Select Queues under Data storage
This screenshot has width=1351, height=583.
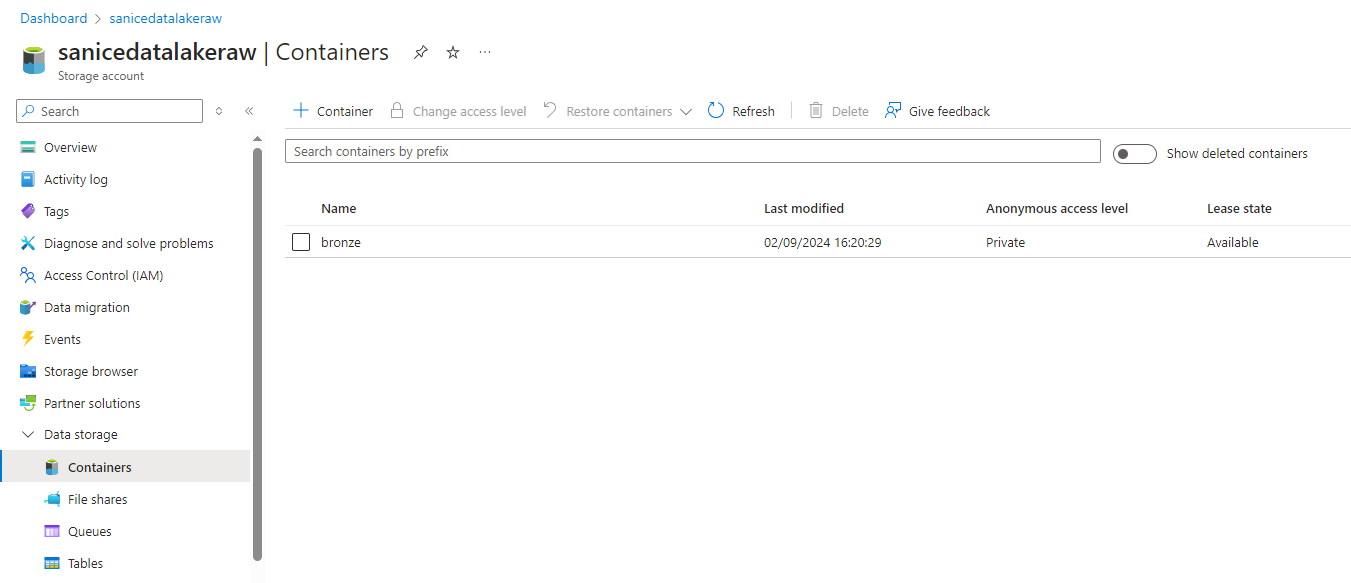pos(90,531)
